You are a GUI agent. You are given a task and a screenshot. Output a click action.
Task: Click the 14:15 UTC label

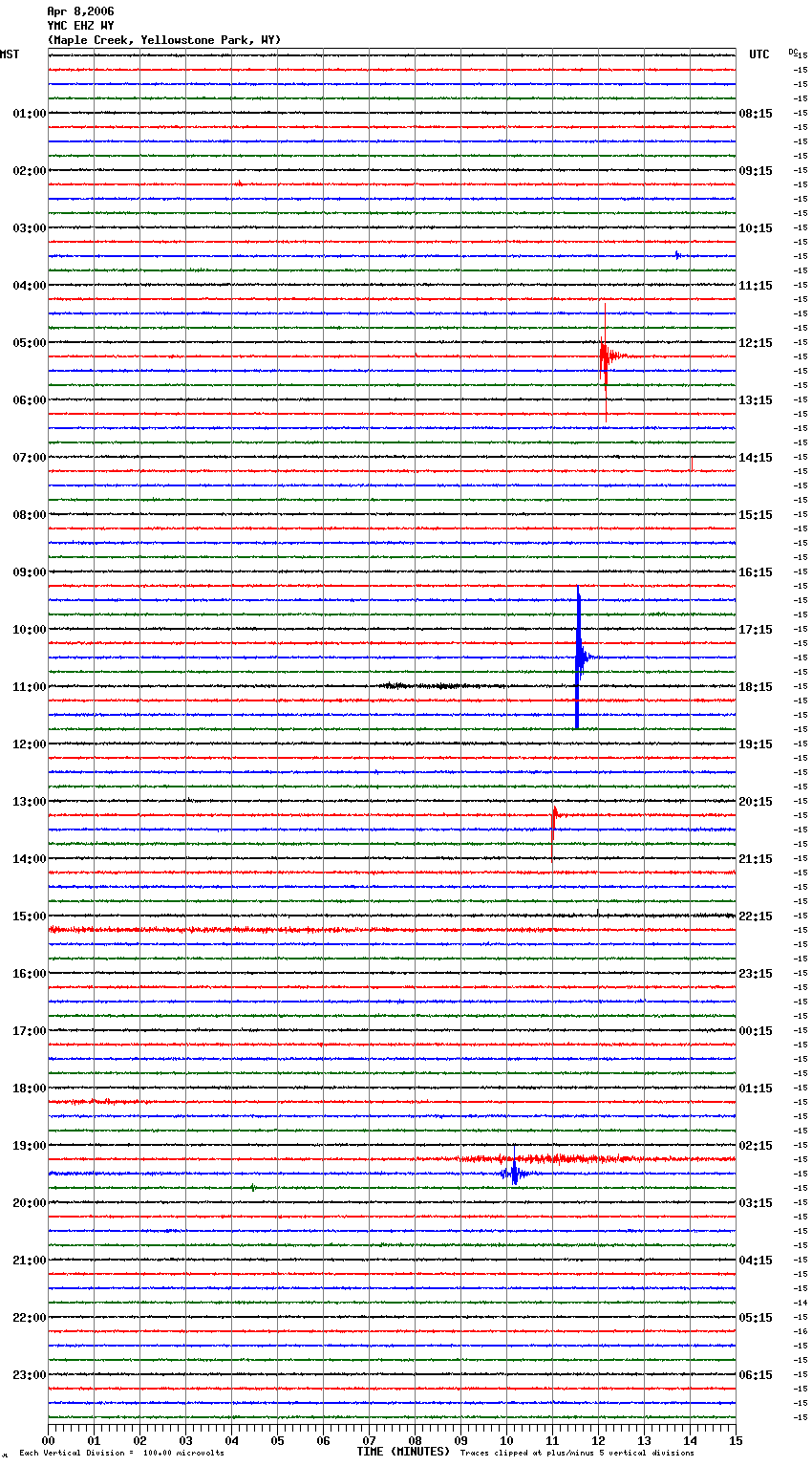pyautogui.click(x=756, y=457)
